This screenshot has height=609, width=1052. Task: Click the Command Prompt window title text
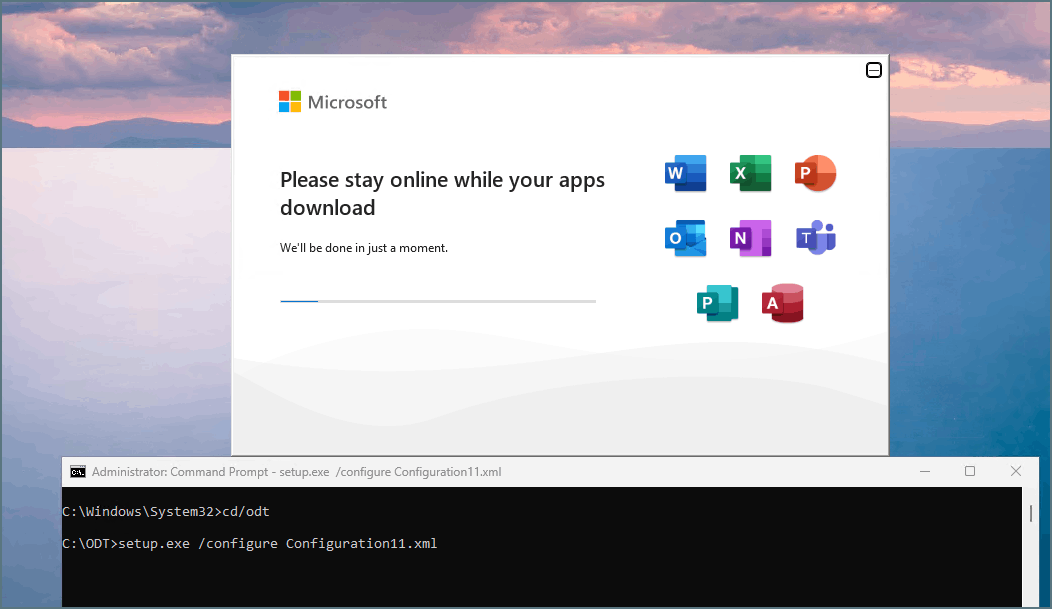[297, 472]
